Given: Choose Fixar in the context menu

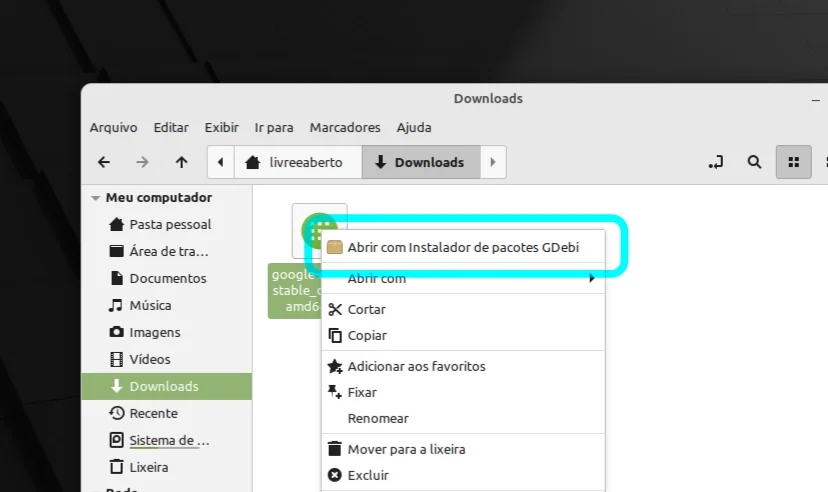Looking at the screenshot, I should pos(463,392).
